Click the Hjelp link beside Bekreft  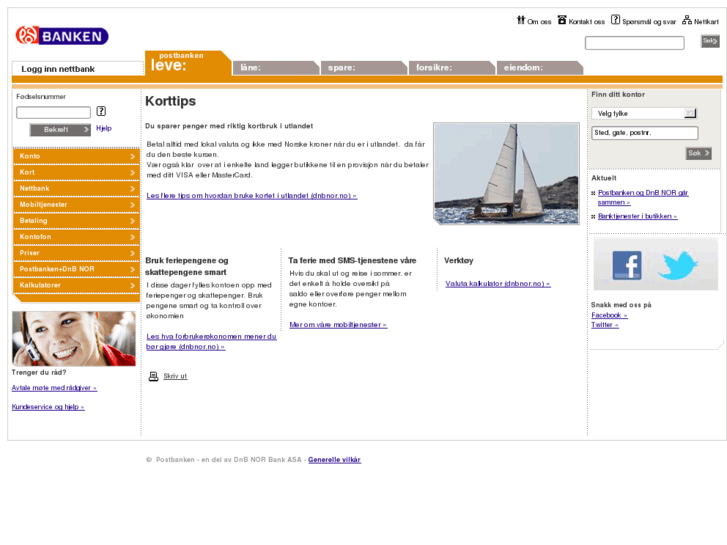pyautogui.click(x=104, y=128)
